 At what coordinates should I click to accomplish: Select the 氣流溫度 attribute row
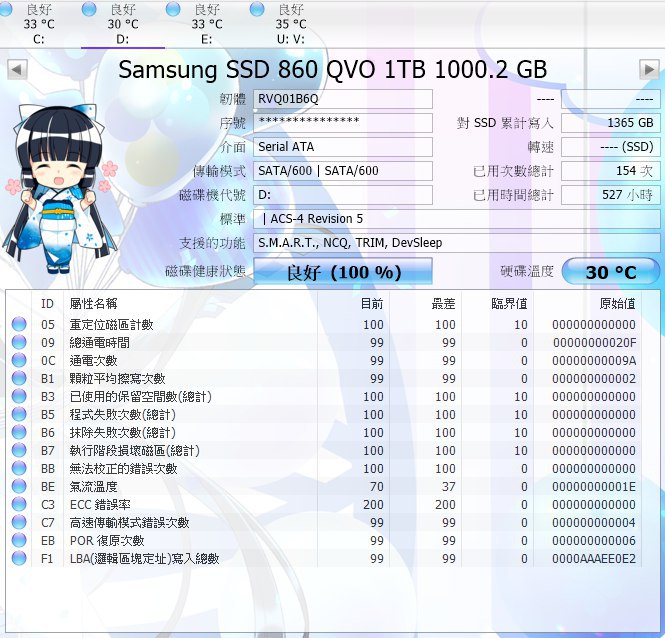[x=324, y=487]
